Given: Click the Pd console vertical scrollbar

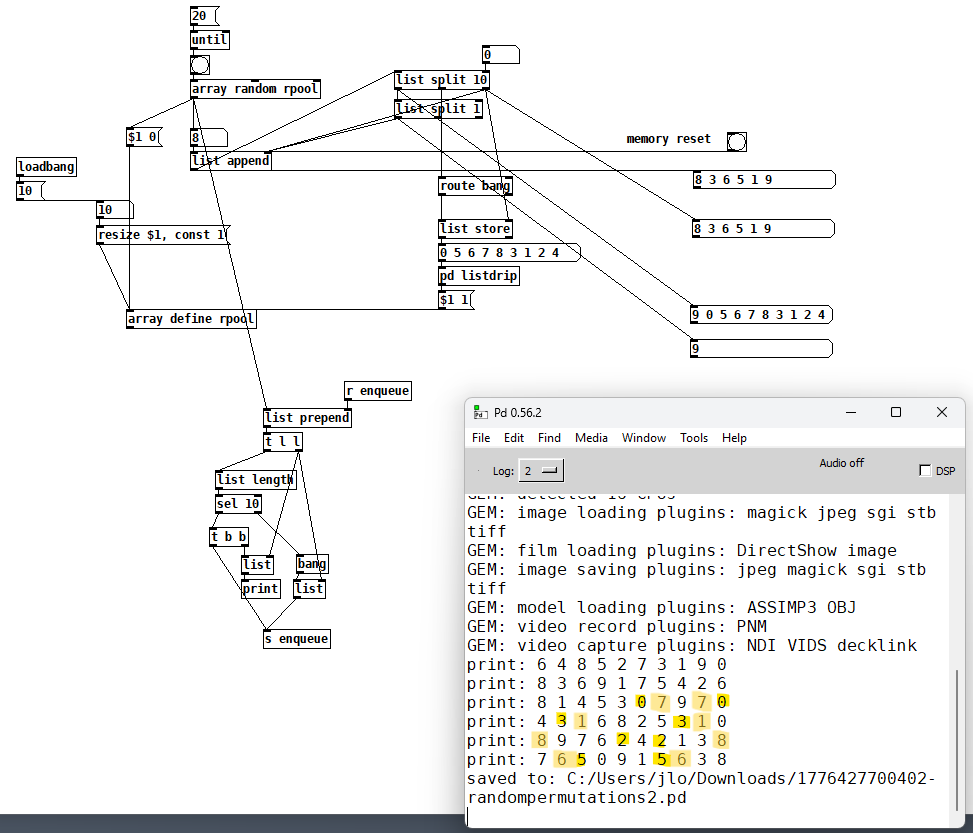Looking at the screenshot, I should pos(958,740).
